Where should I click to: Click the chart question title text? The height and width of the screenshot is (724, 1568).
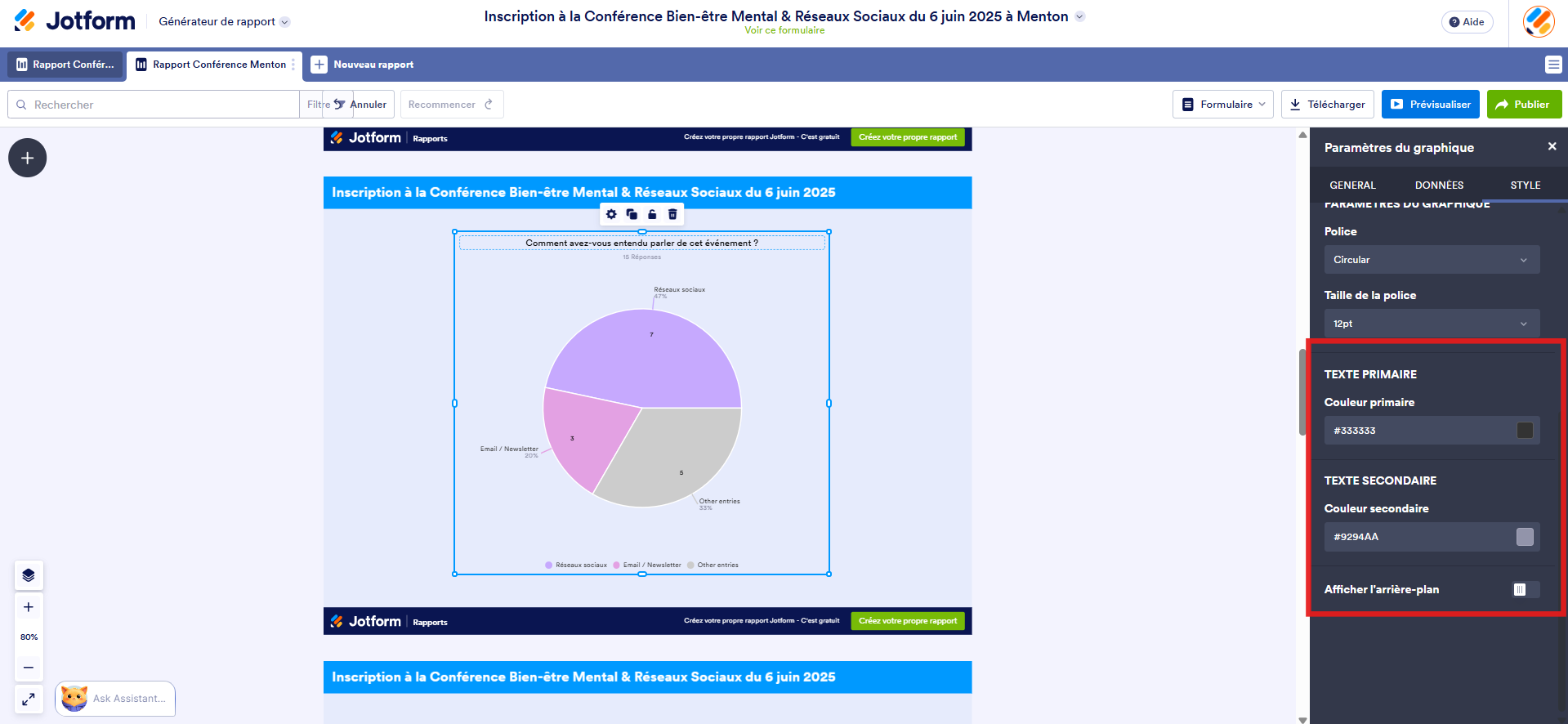[x=641, y=243]
